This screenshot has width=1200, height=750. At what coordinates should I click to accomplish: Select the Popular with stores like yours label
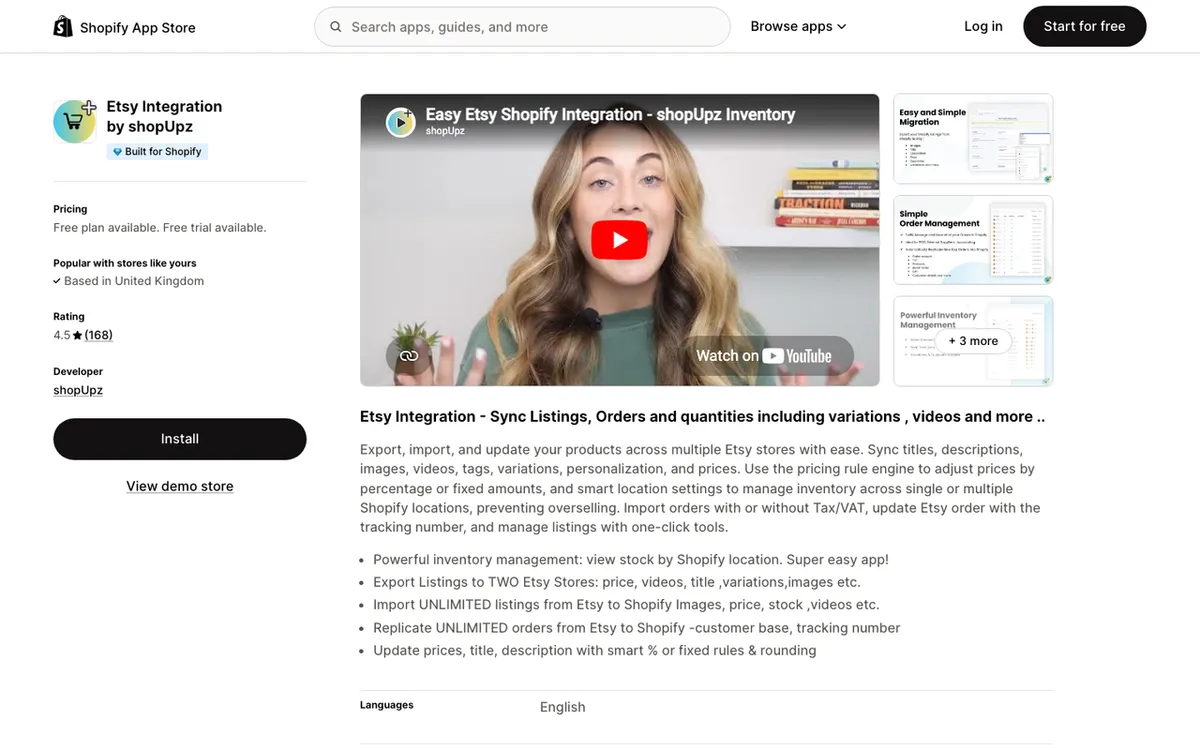coord(125,263)
